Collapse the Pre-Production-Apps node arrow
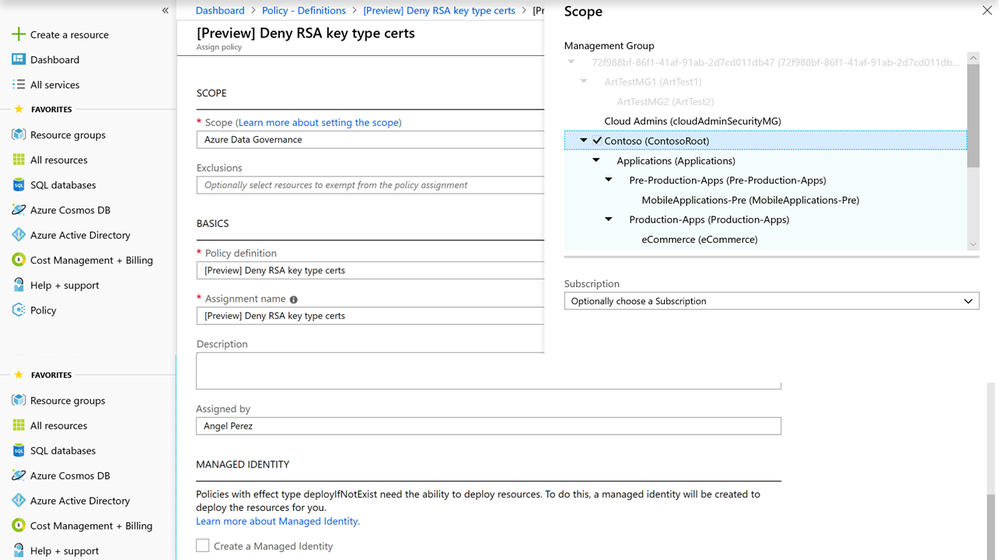 [x=608, y=180]
